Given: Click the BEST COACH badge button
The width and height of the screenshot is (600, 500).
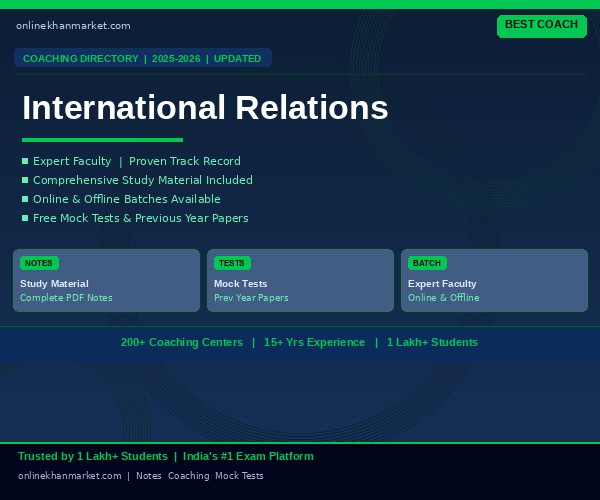Looking at the screenshot, I should tap(541, 26).
